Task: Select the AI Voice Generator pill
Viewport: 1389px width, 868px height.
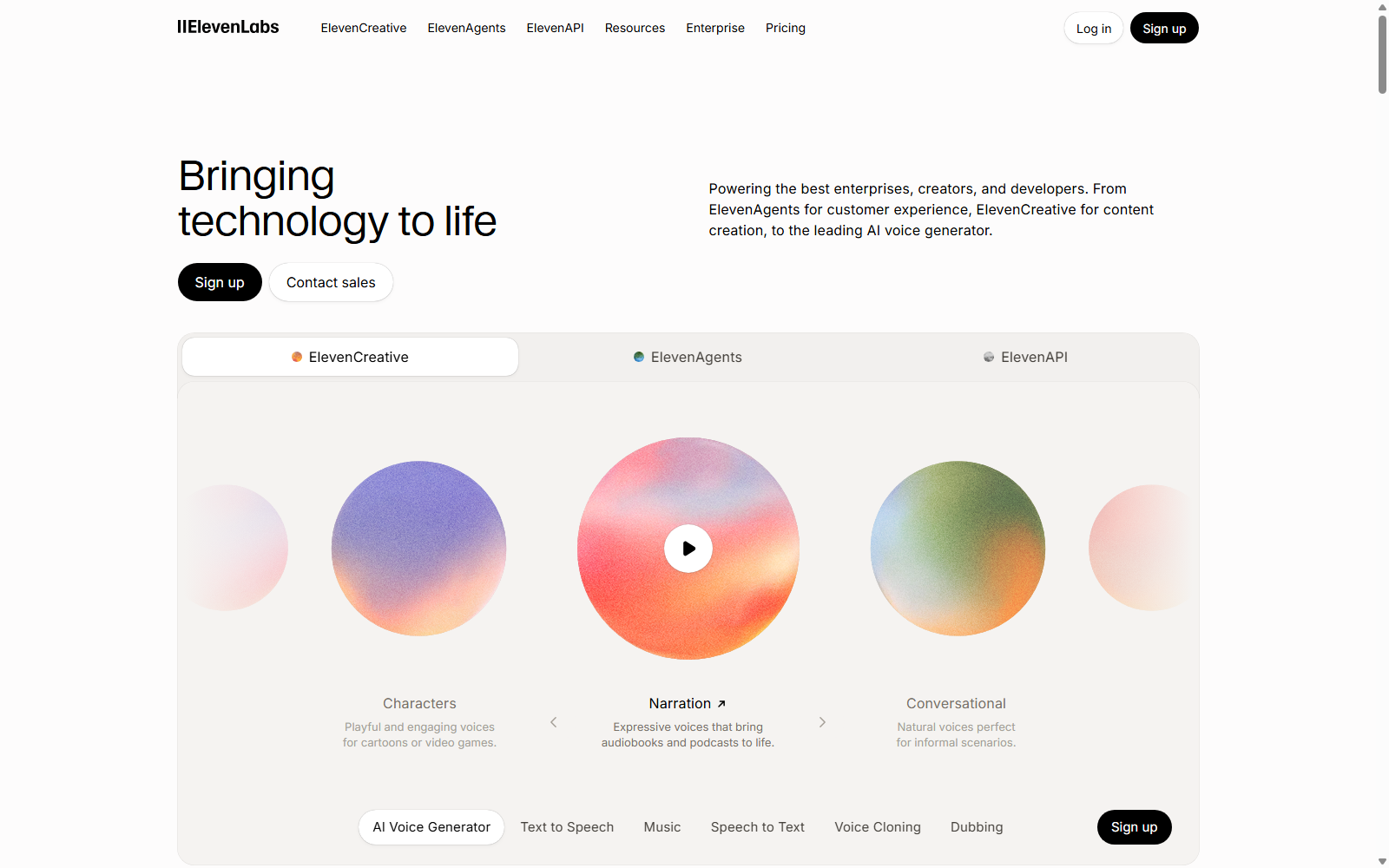Action: point(431,827)
